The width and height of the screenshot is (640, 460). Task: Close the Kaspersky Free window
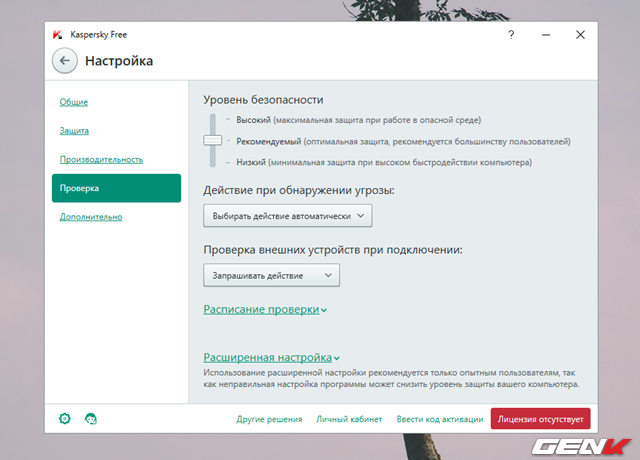[580, 34]
